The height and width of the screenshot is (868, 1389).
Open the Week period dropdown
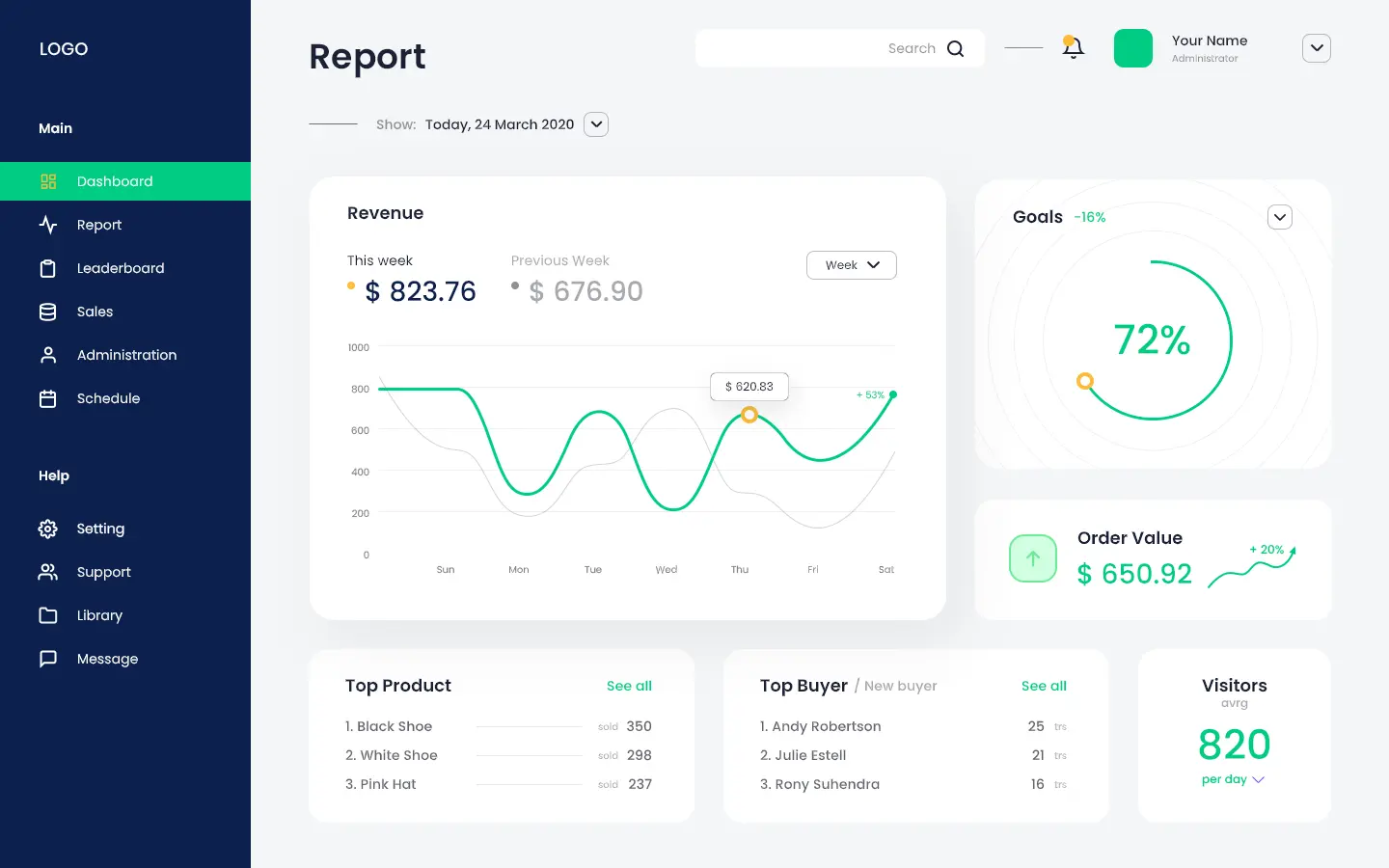pos(852,265)
